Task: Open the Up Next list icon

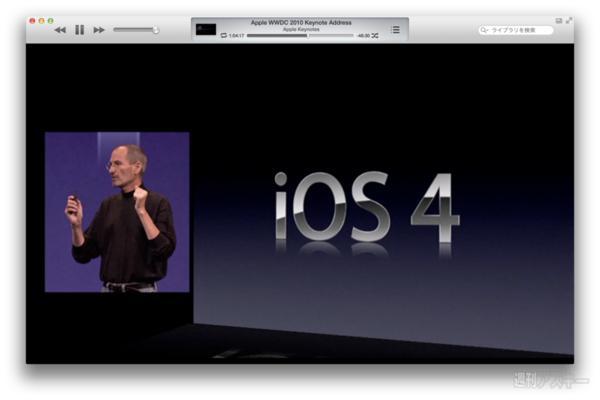Action: coord(395,30)
